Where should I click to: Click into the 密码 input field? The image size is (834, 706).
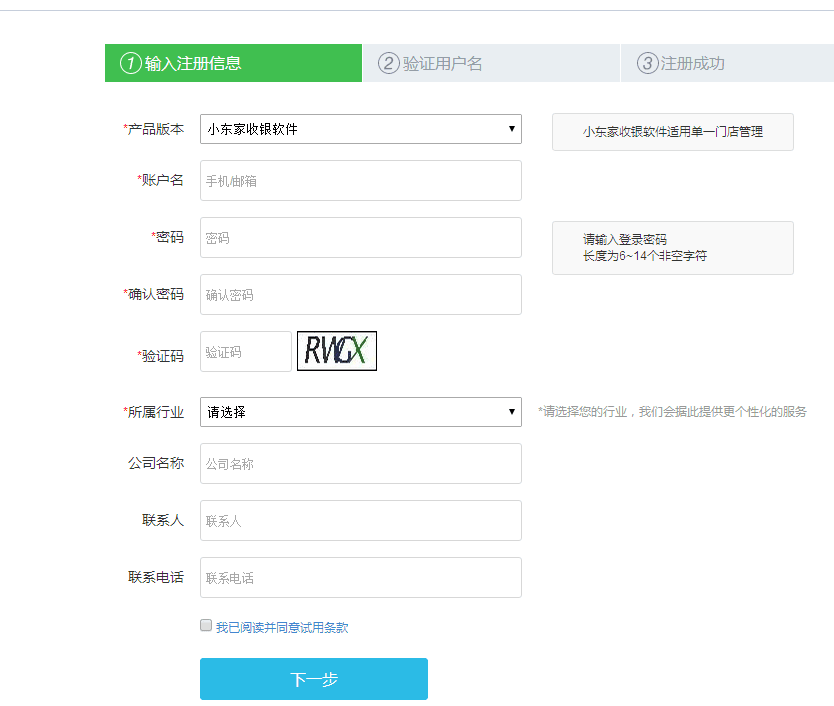tap(360, 238)
